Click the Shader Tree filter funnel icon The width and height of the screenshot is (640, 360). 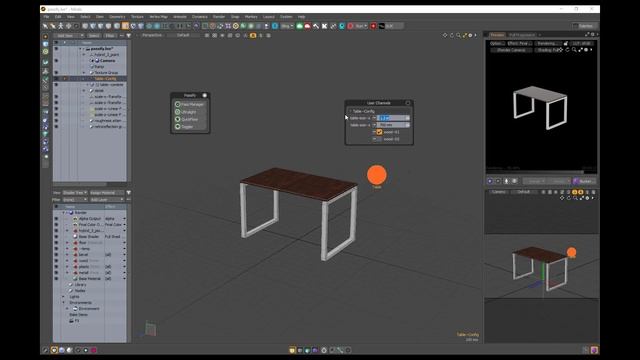129,193
